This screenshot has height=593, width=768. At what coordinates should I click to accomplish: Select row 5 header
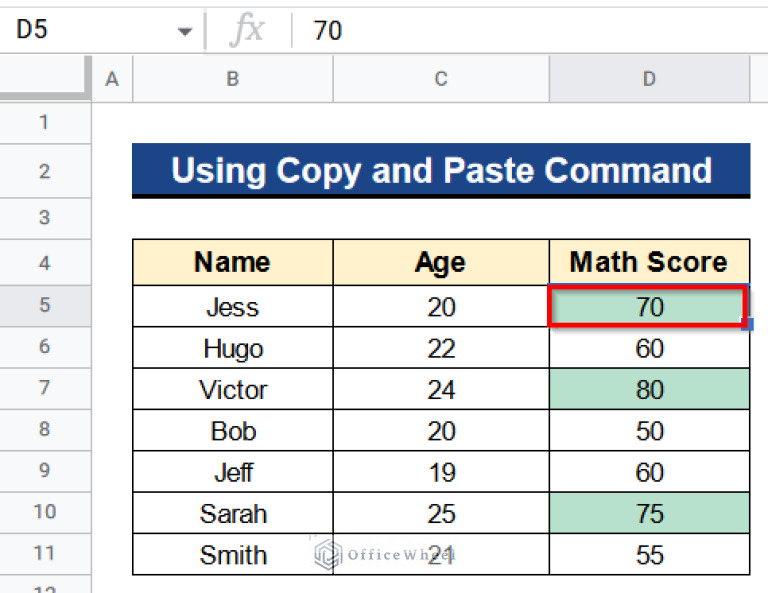point(45,306)
